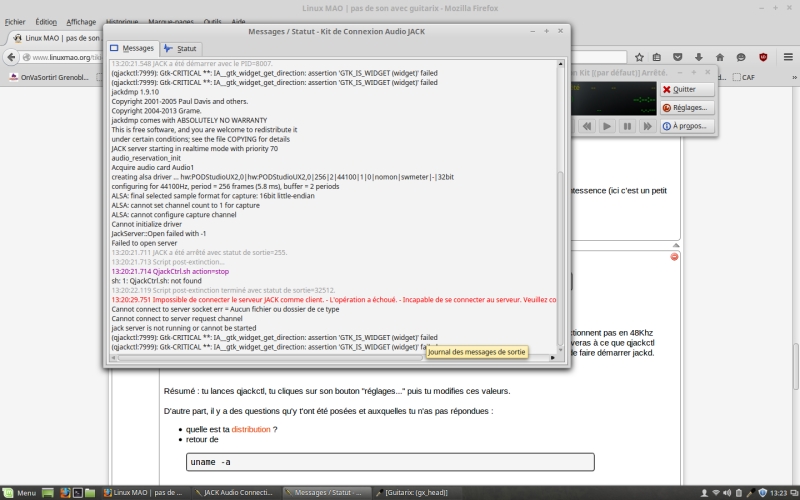
Task: Go to Firefox home page icon
Action: [x=720, y=57]
